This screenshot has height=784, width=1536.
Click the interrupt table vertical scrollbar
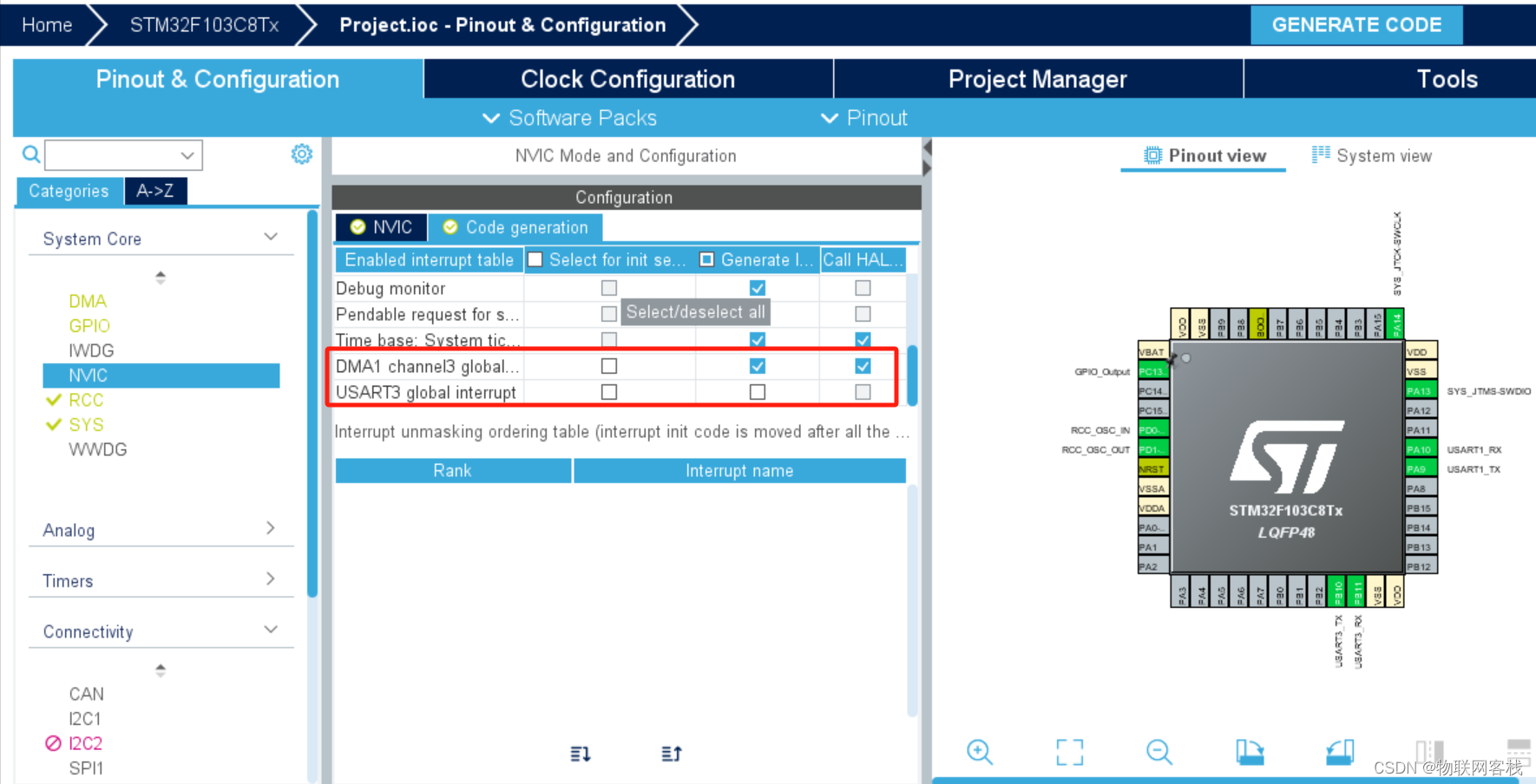tap(912, 375)
